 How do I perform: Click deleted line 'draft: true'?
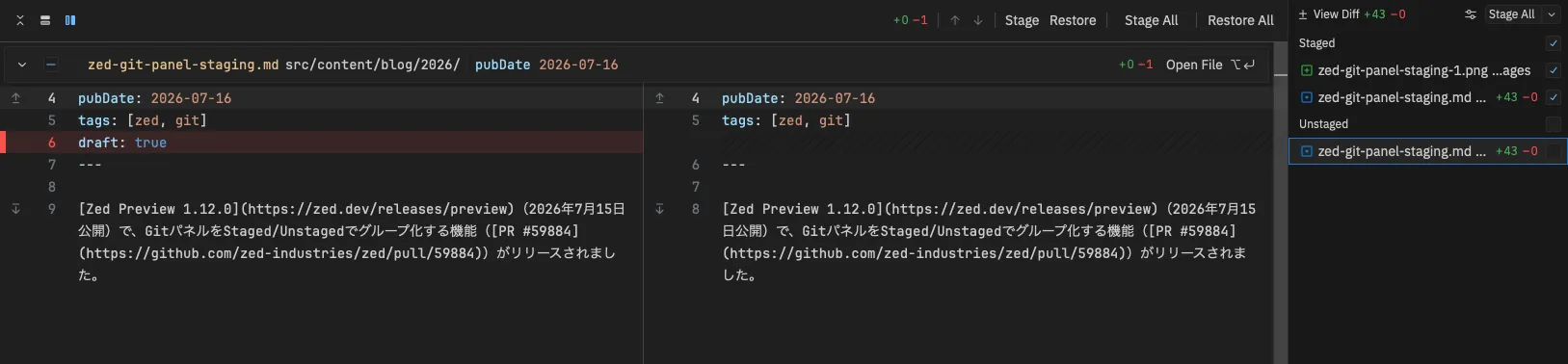pos(122,143)
